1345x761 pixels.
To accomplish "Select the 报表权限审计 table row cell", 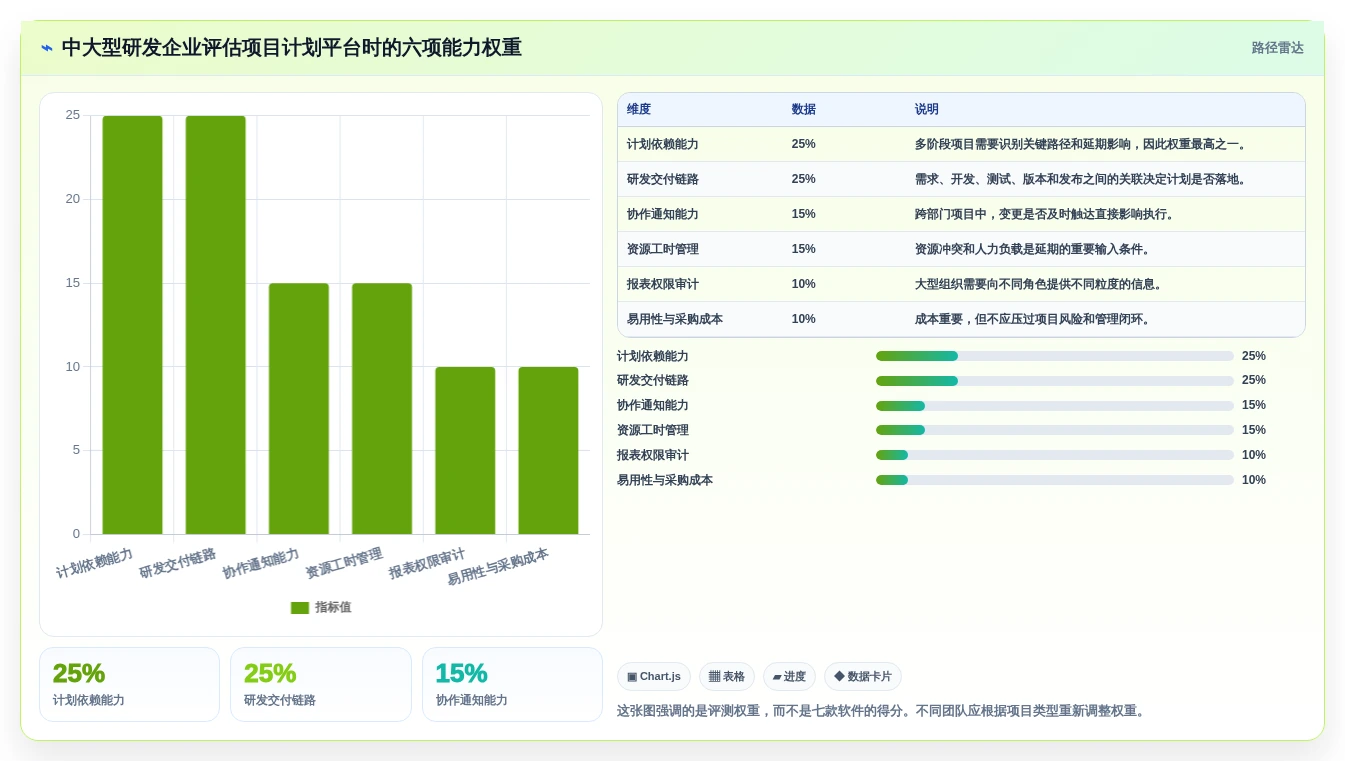I will [663, 284].
